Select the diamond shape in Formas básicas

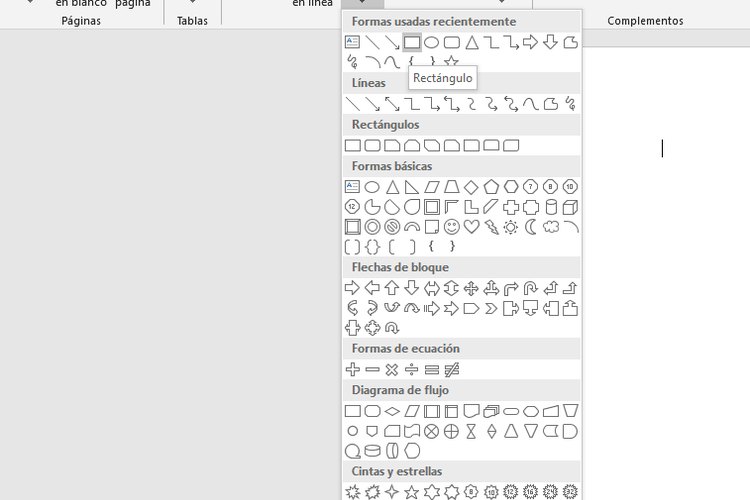(471, 187)
